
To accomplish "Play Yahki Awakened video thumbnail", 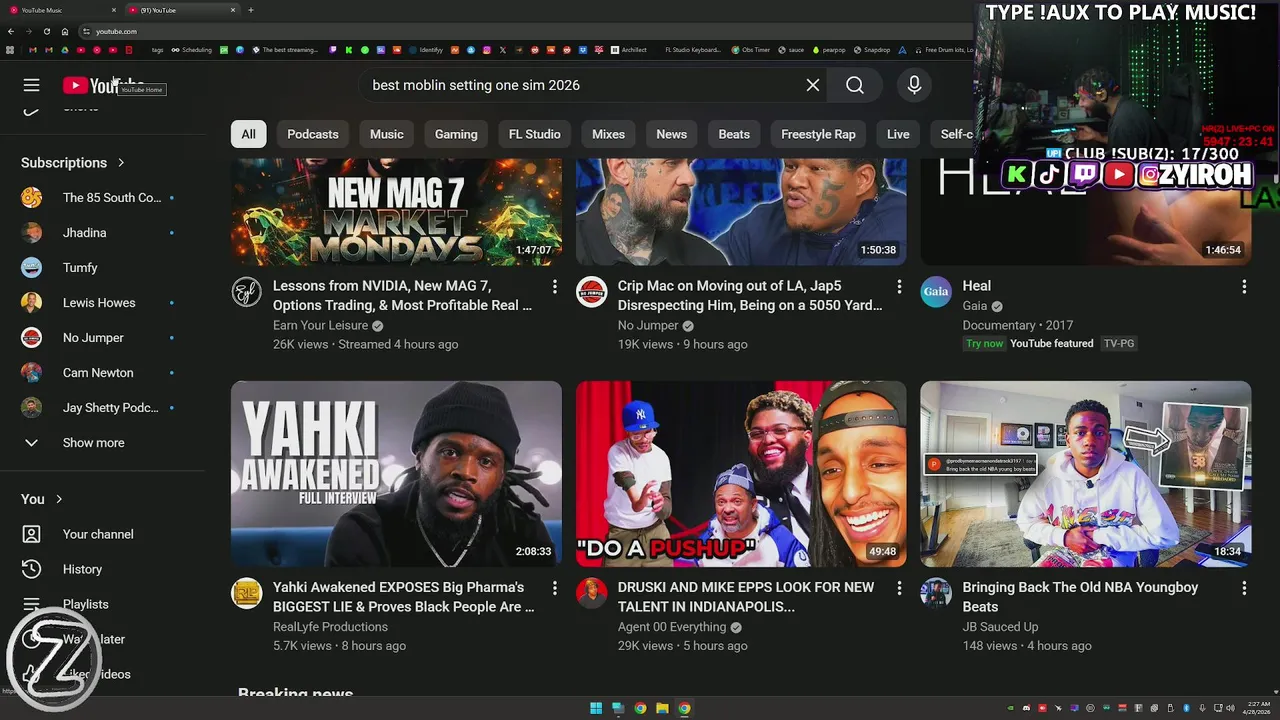I will tap(396, 474).
